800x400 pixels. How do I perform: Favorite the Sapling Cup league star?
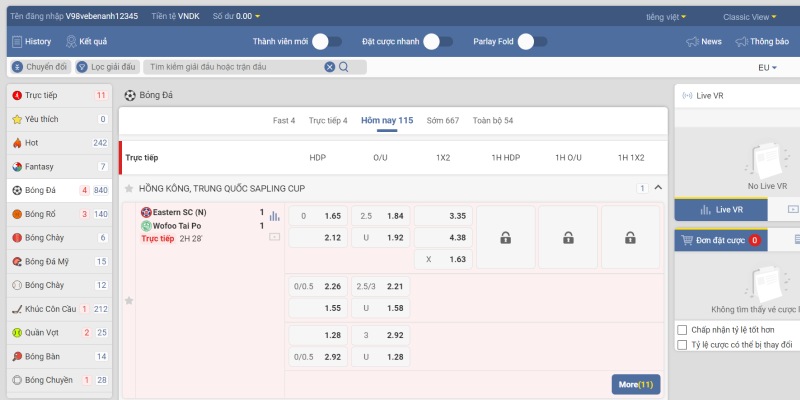coord(129,188)
